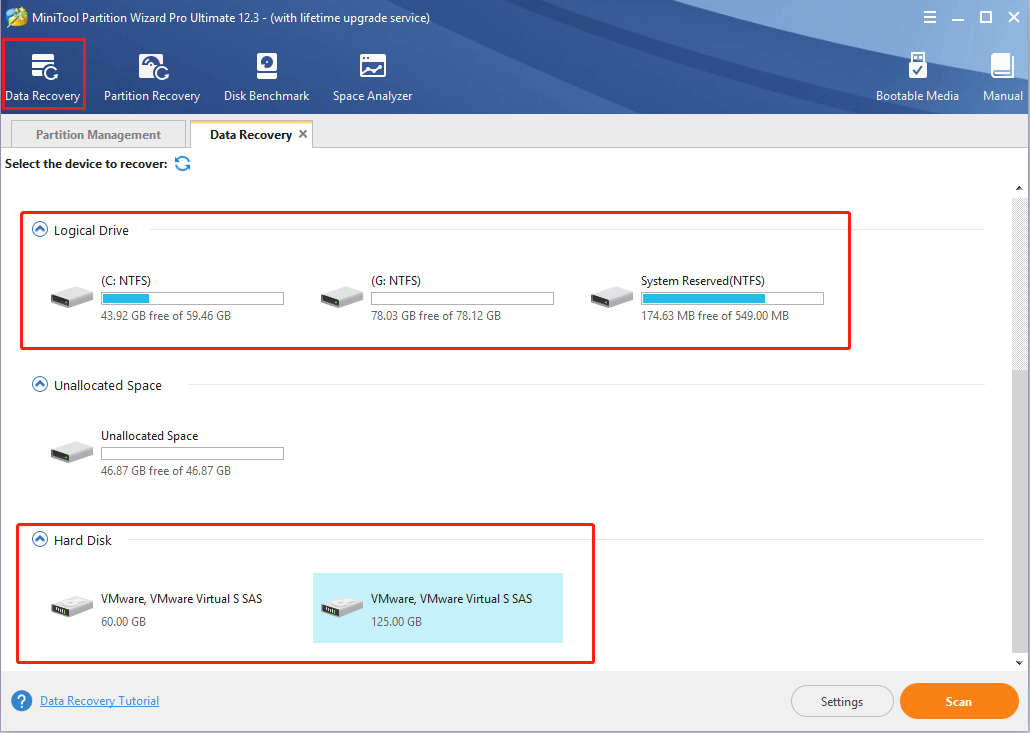Click the '125.00 GB' disk size text

(396, 621)
